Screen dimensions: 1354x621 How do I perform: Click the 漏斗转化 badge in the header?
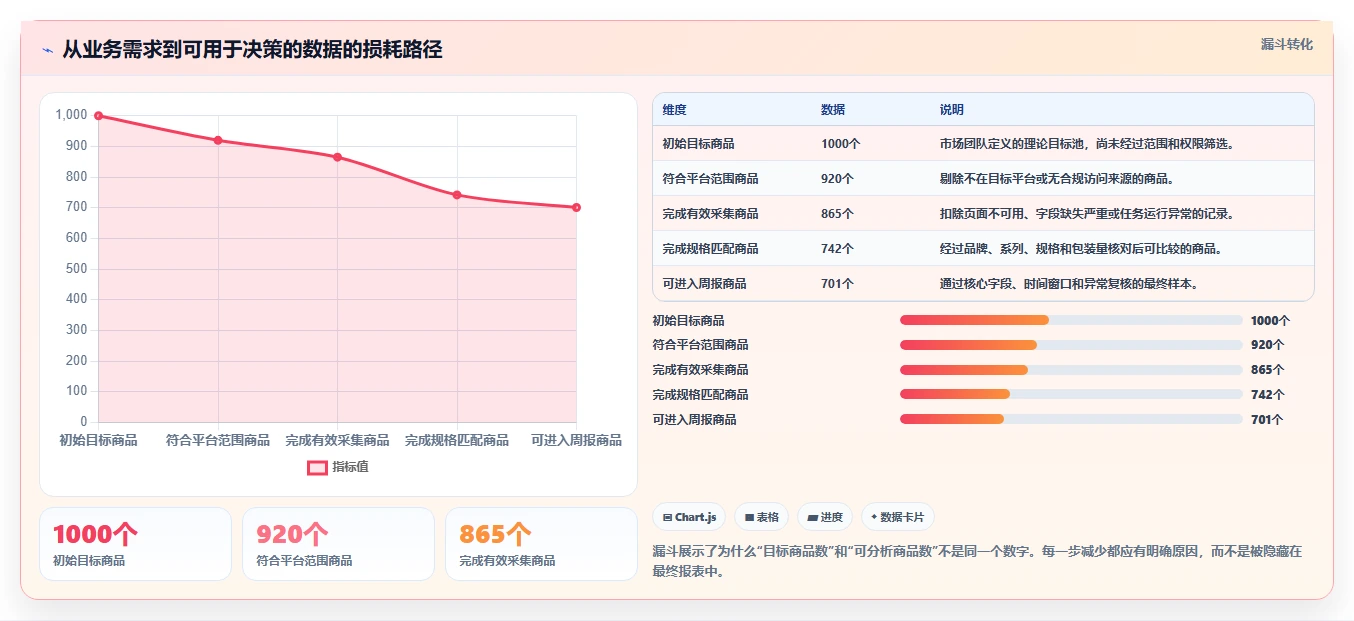(1286, 44)
